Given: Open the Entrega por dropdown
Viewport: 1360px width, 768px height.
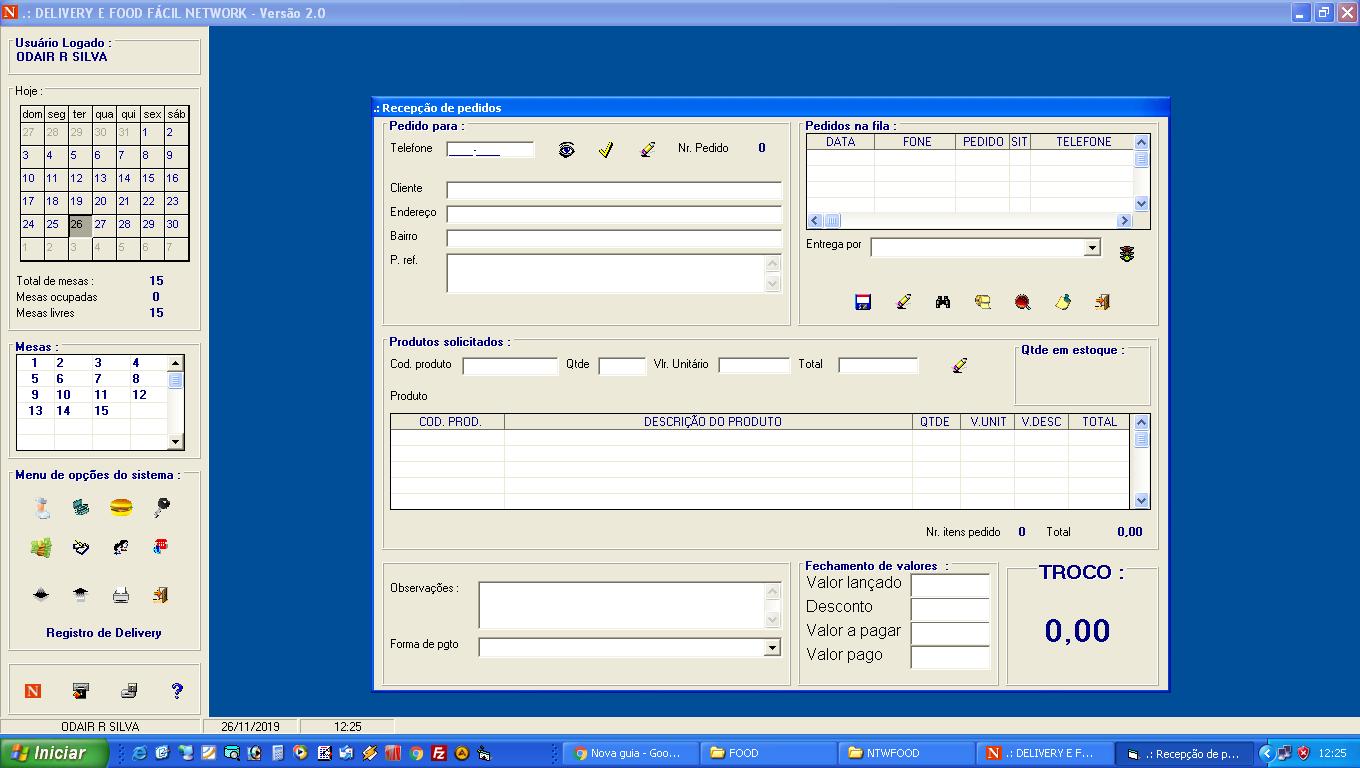Looking at the screenshot, I should (1092, 248).
